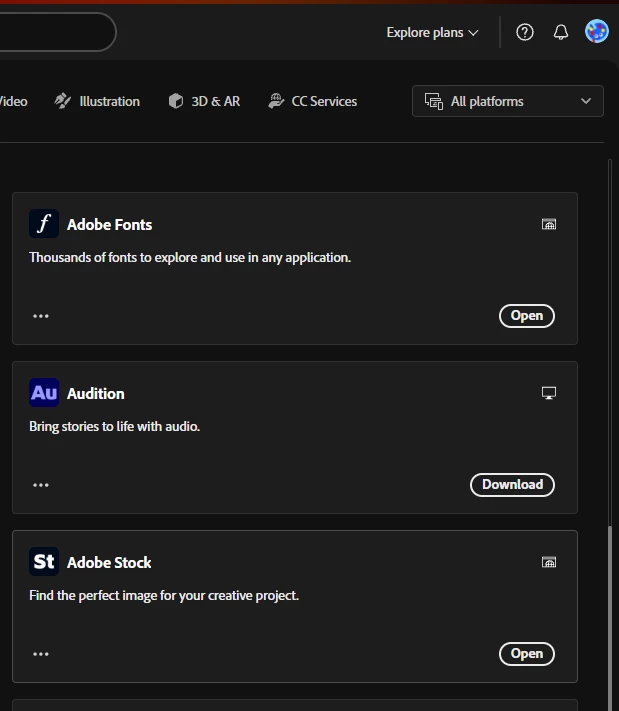Click the Illustration category brush icon
619x711 pixels.
(63, 101)
